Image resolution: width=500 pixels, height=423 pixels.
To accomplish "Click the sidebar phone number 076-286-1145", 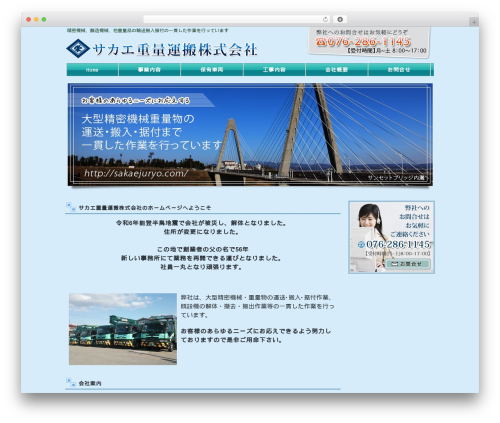I will (x=398, y=244).
